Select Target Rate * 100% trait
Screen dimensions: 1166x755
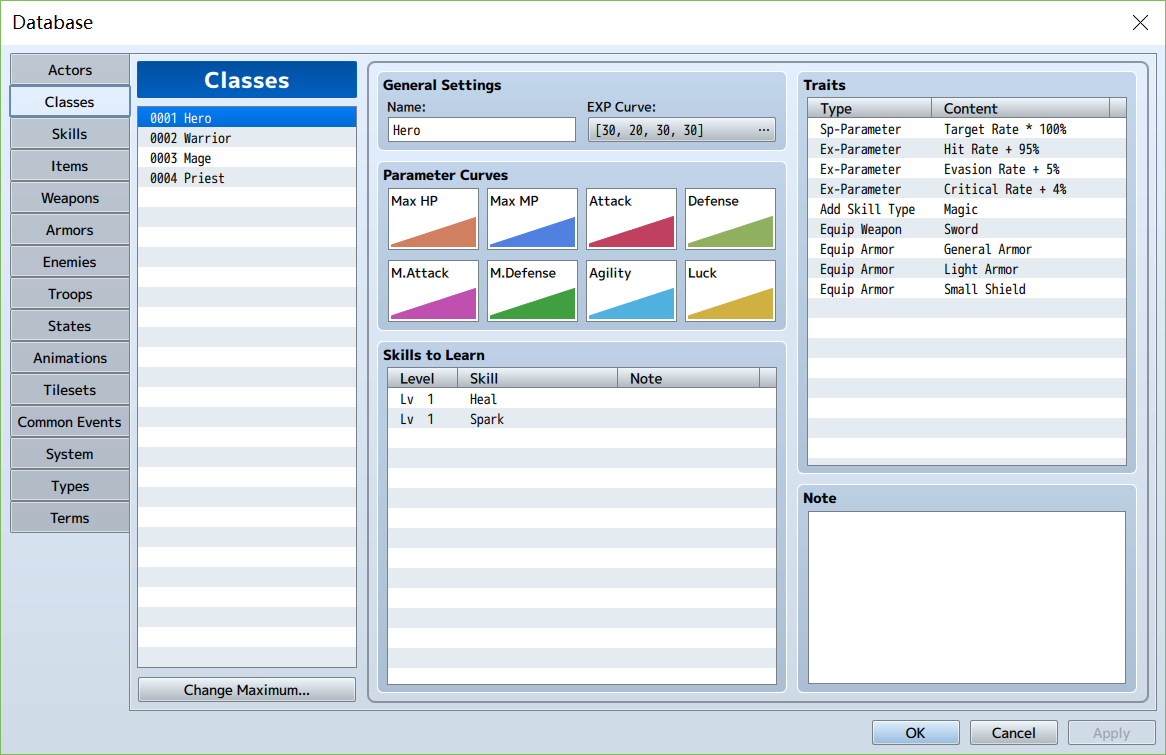(x=967, y=129)
